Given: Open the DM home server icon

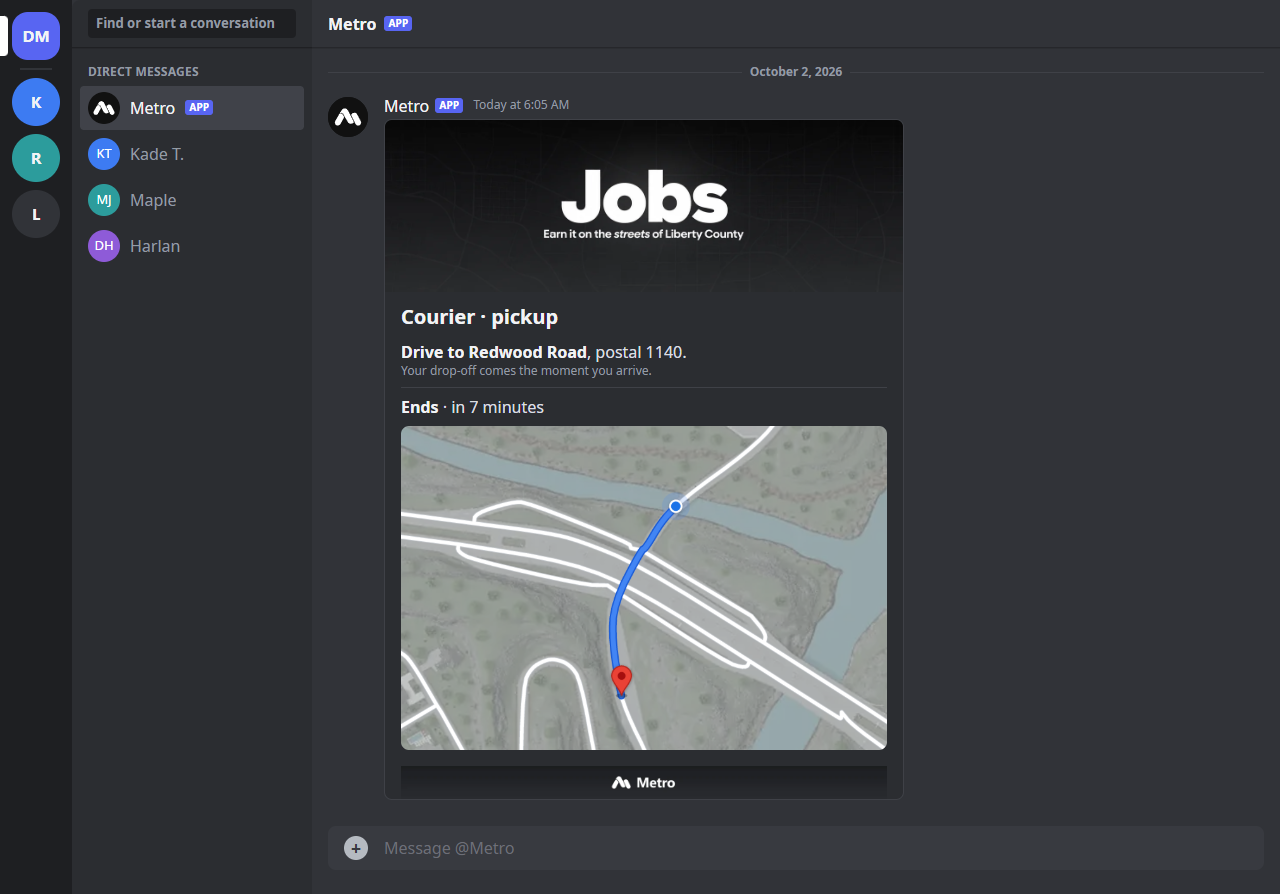Looking at the screenshot, I should [36, 36].
